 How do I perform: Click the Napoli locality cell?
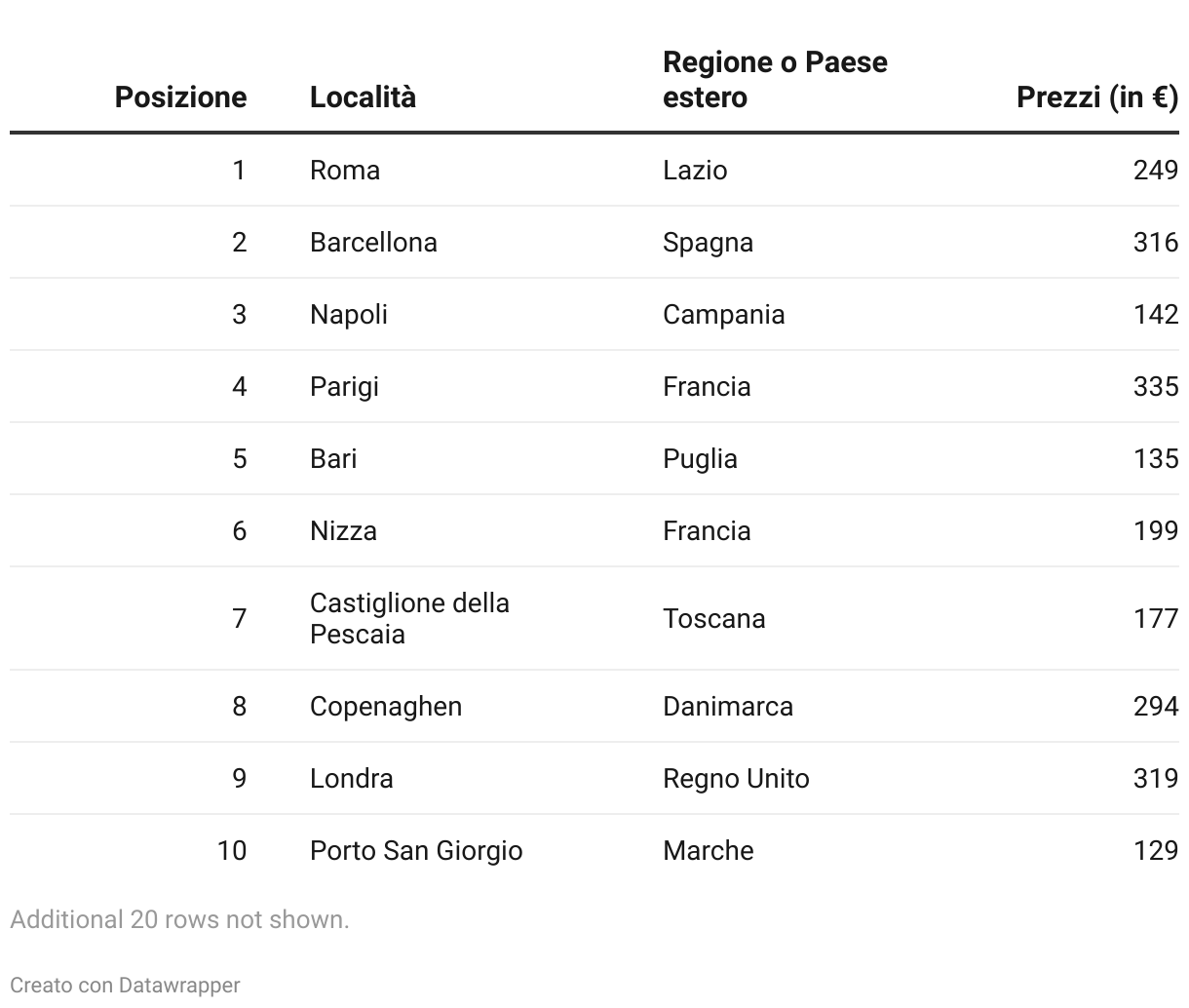[349, 315]
